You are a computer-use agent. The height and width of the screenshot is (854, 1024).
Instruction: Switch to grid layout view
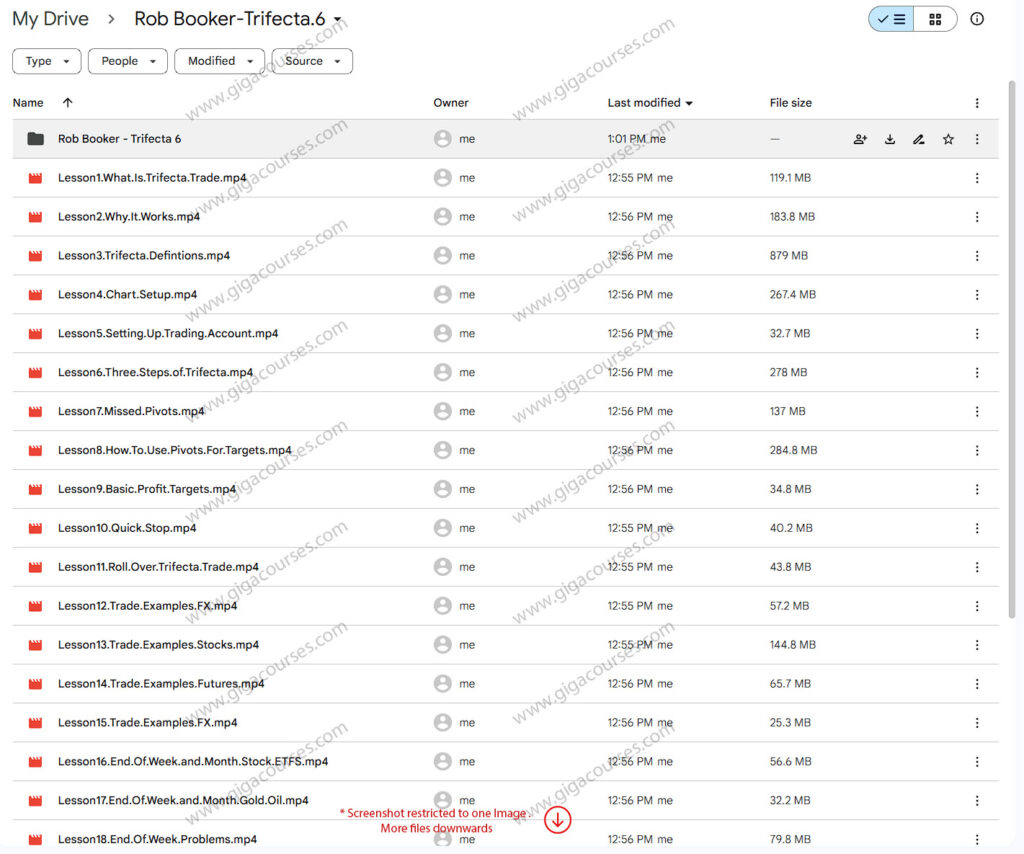935,19
